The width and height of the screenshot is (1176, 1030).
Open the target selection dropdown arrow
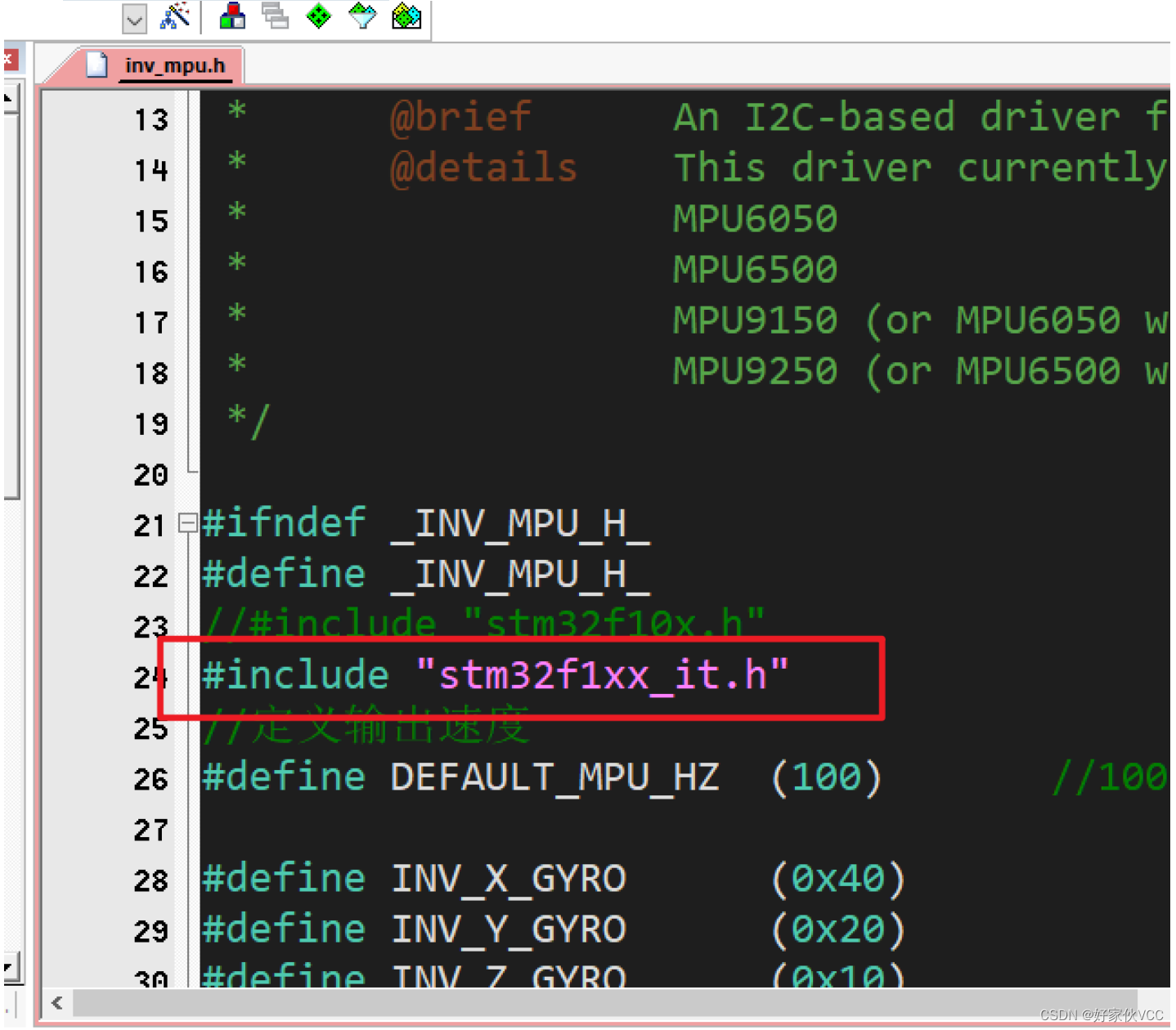pyautogui.click(x=134, y=19)
